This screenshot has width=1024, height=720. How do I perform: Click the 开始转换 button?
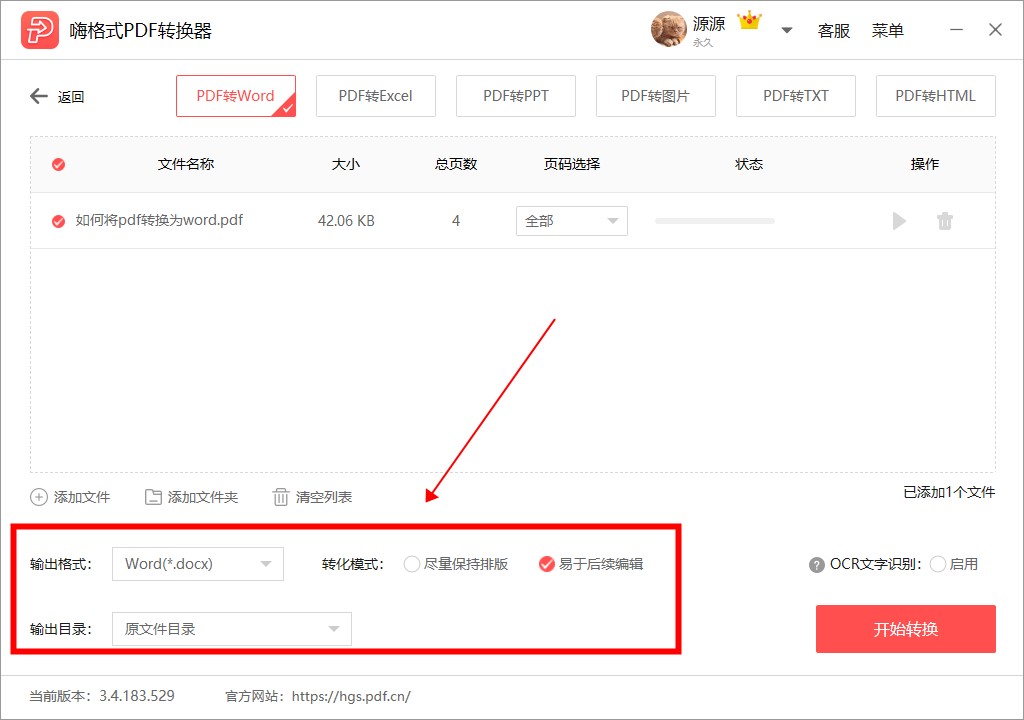[x=906, y=629]
